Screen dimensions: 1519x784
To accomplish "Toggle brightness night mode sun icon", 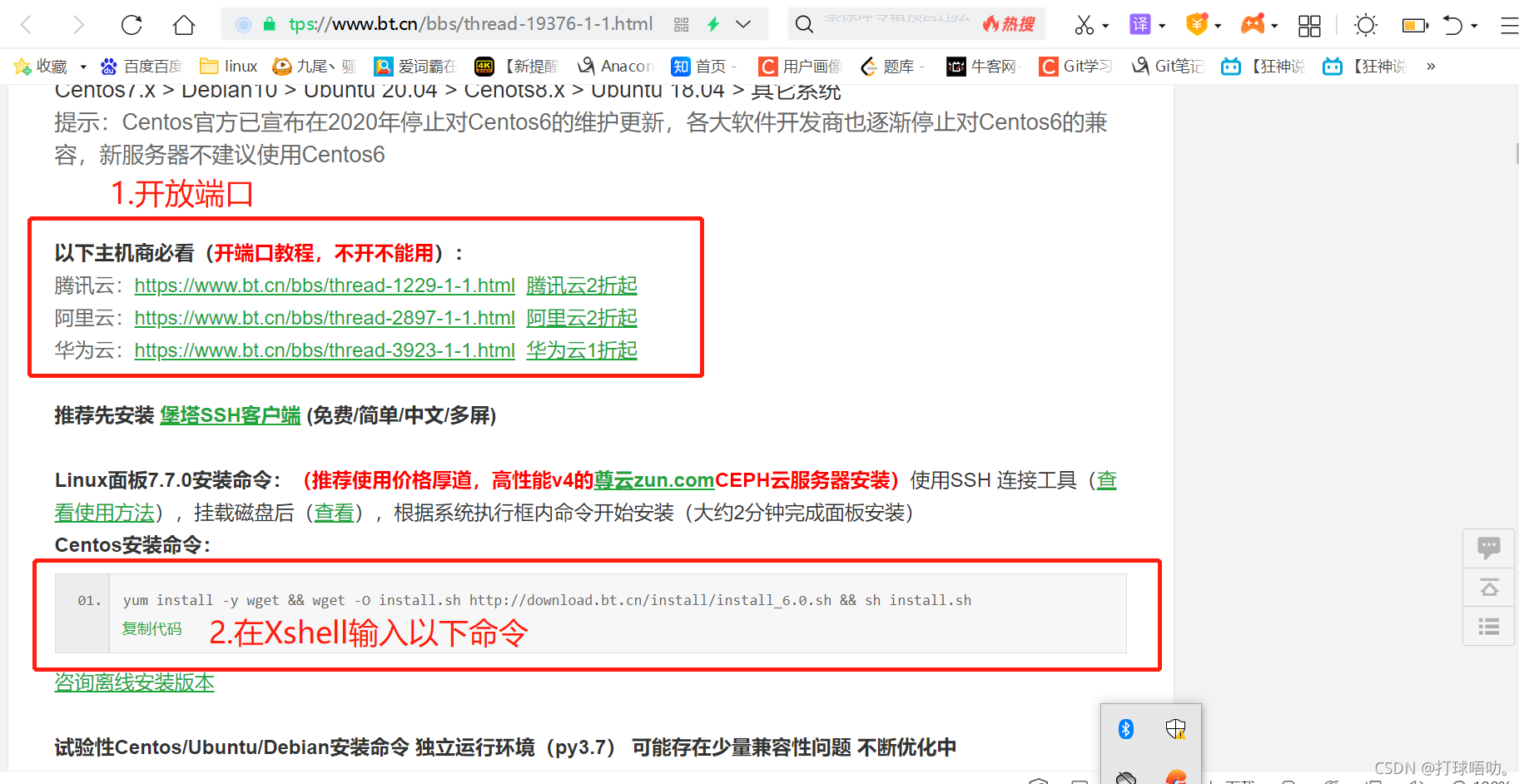I will pos(1365,26).
